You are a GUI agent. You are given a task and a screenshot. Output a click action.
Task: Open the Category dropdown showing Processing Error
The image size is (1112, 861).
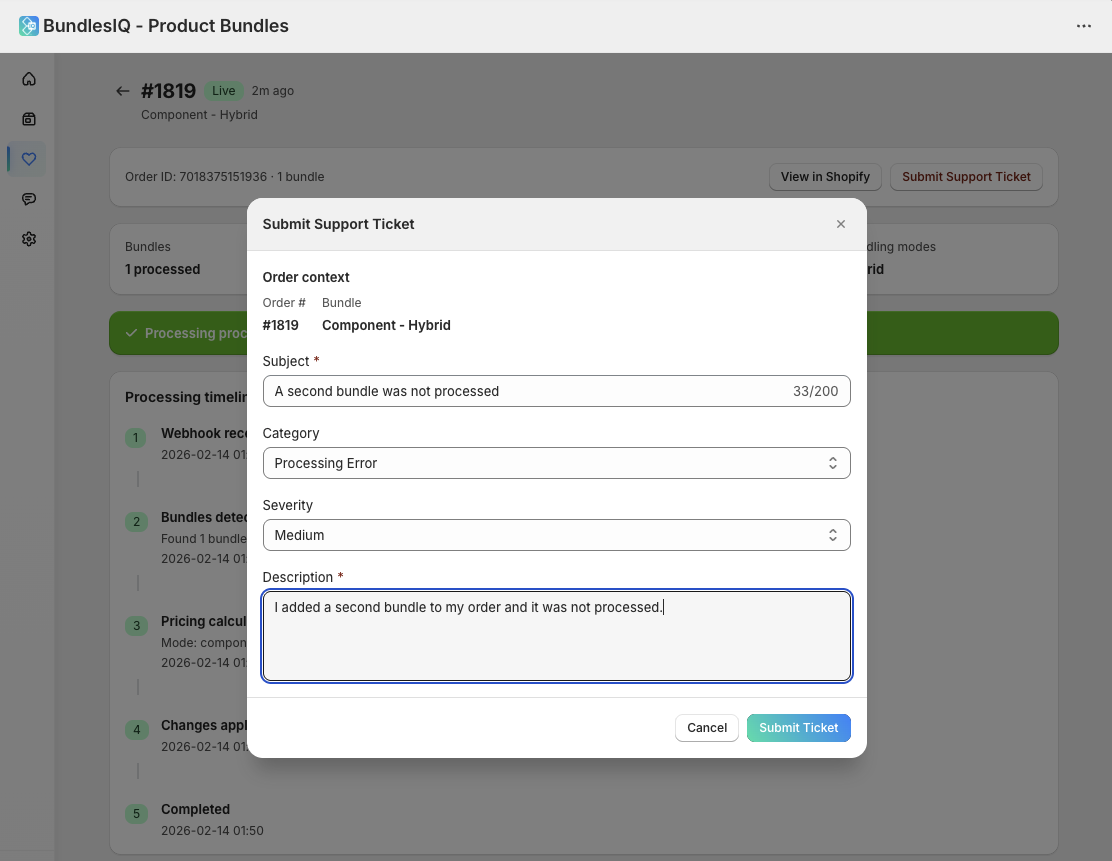557,463
